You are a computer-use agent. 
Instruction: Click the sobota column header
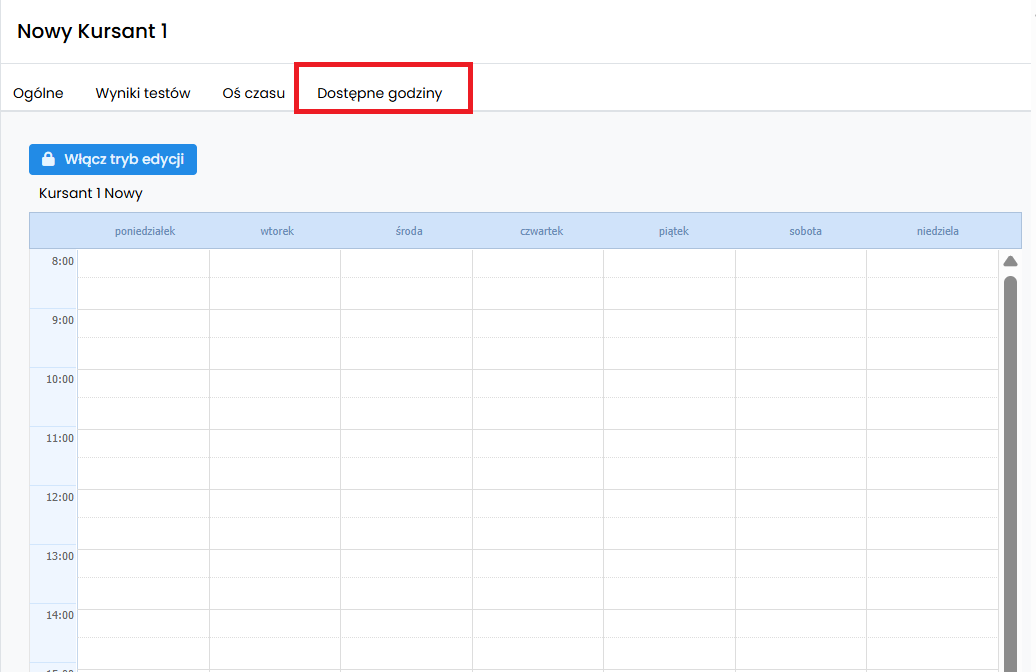(x=805, y=231)
